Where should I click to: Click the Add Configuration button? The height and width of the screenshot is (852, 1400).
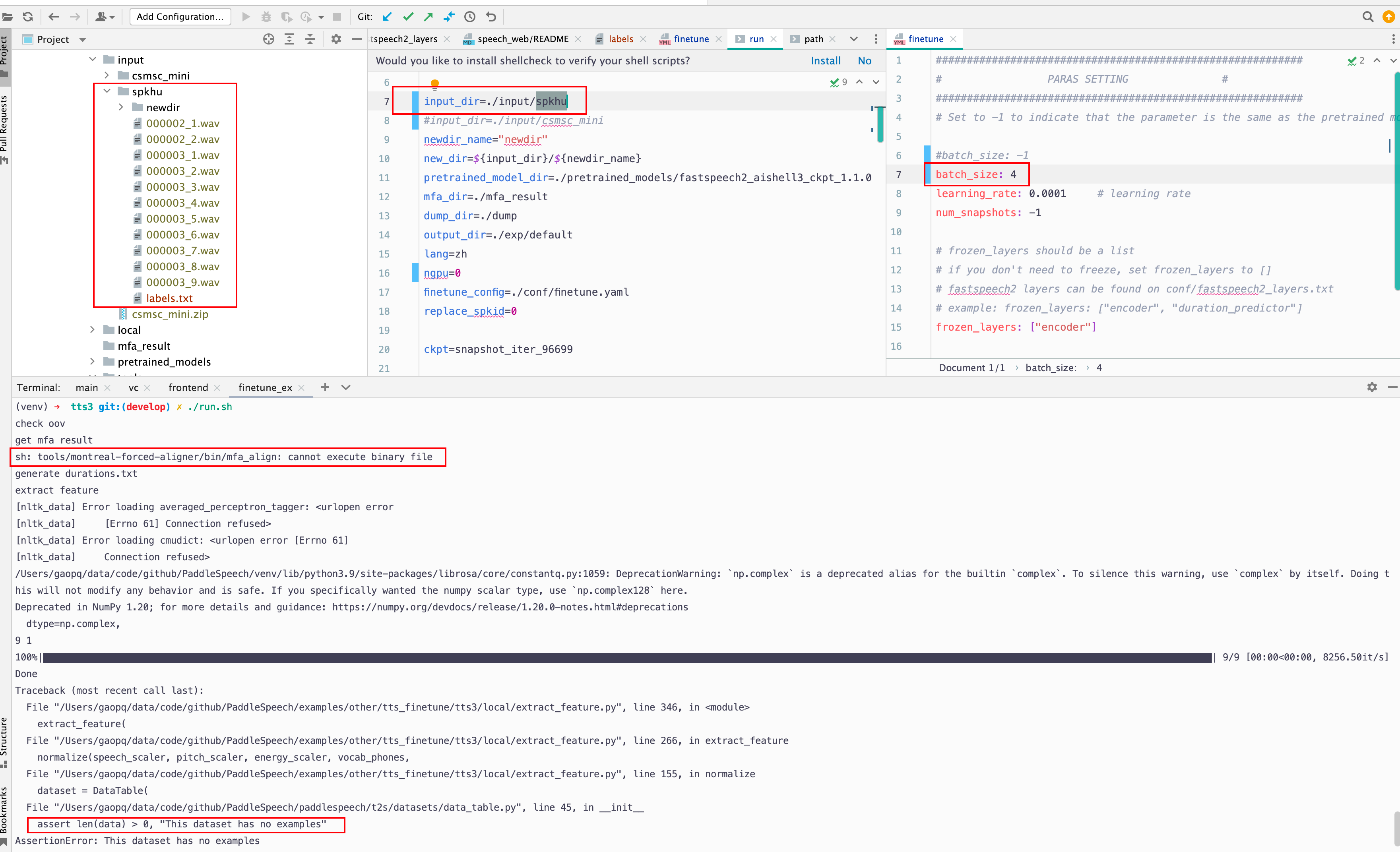180,16
